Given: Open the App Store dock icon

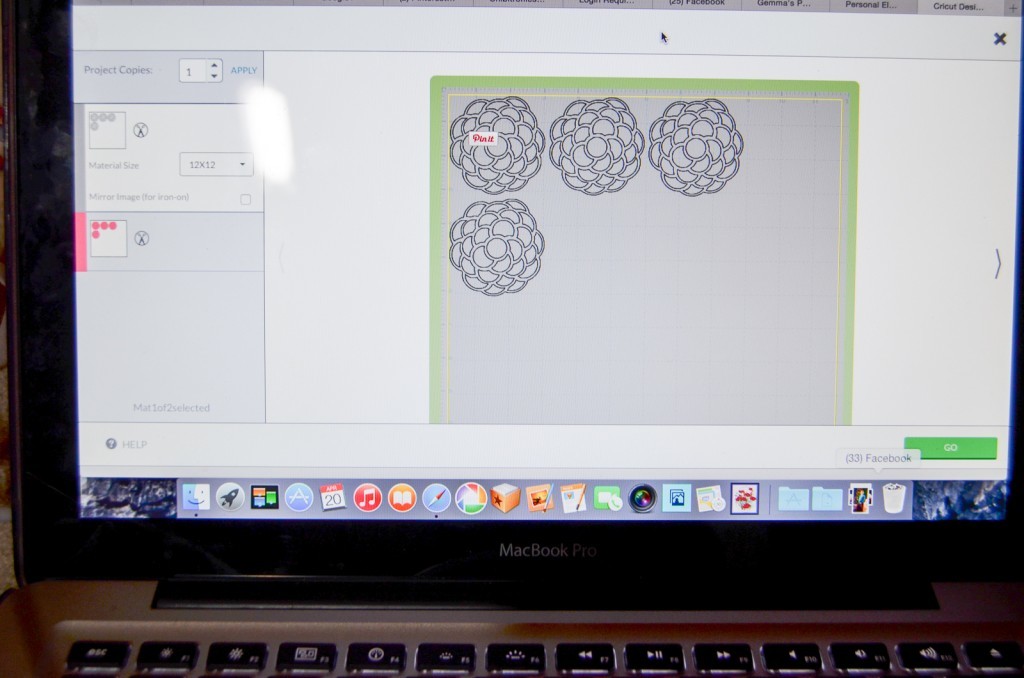Looking at the screenshot, I should pos(298,498).
